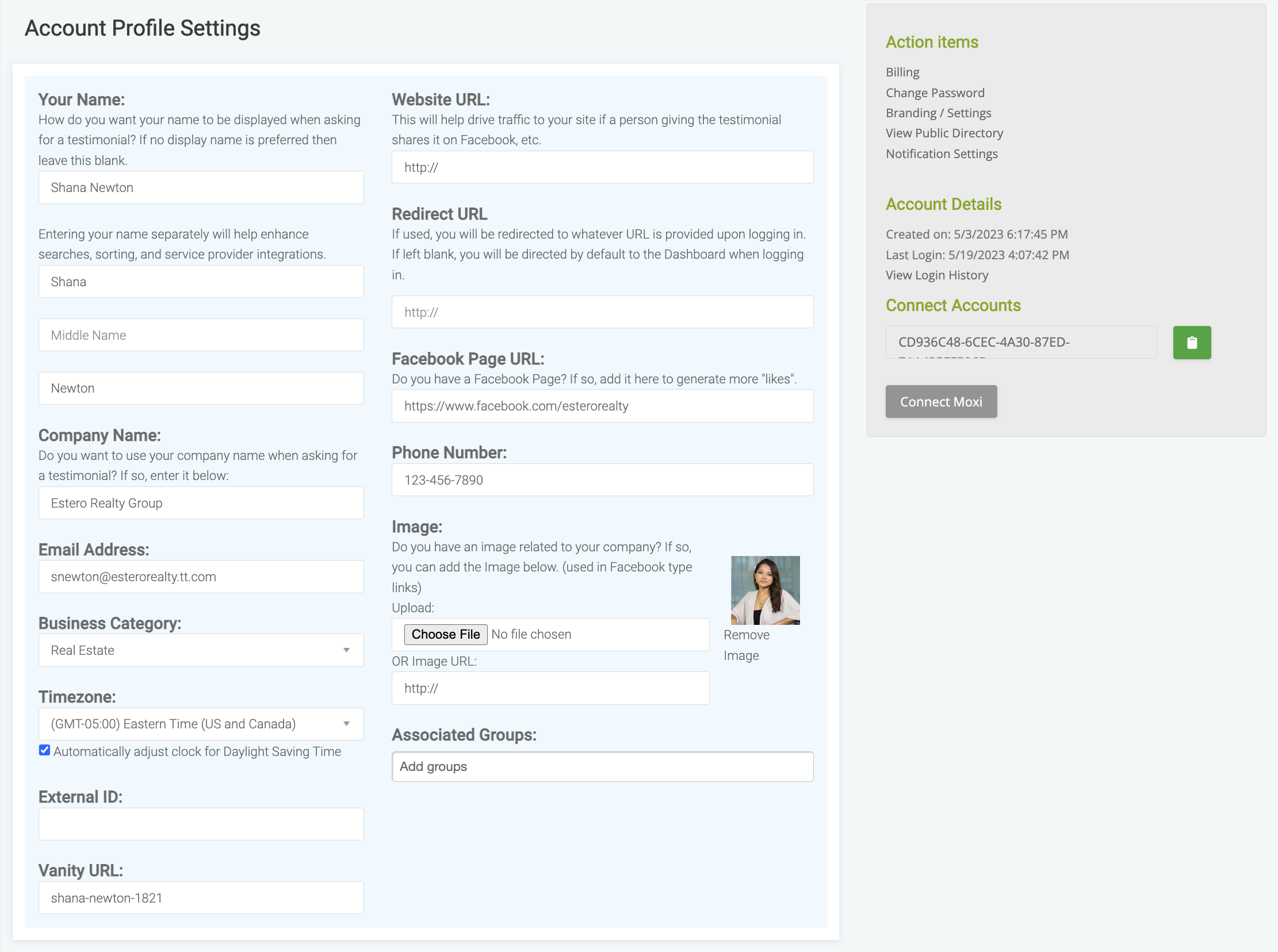Click View Public Directory
This screenshot has width=1278, height=952.
pos(944,133)
